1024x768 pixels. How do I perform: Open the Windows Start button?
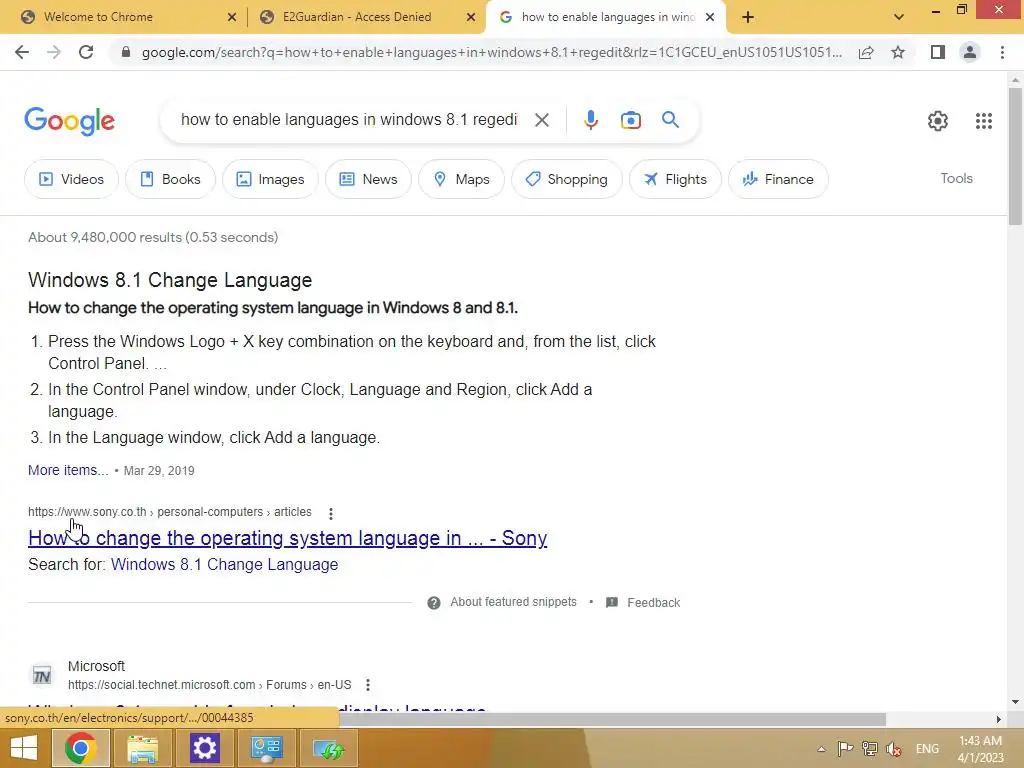click(x=24, y=748)
